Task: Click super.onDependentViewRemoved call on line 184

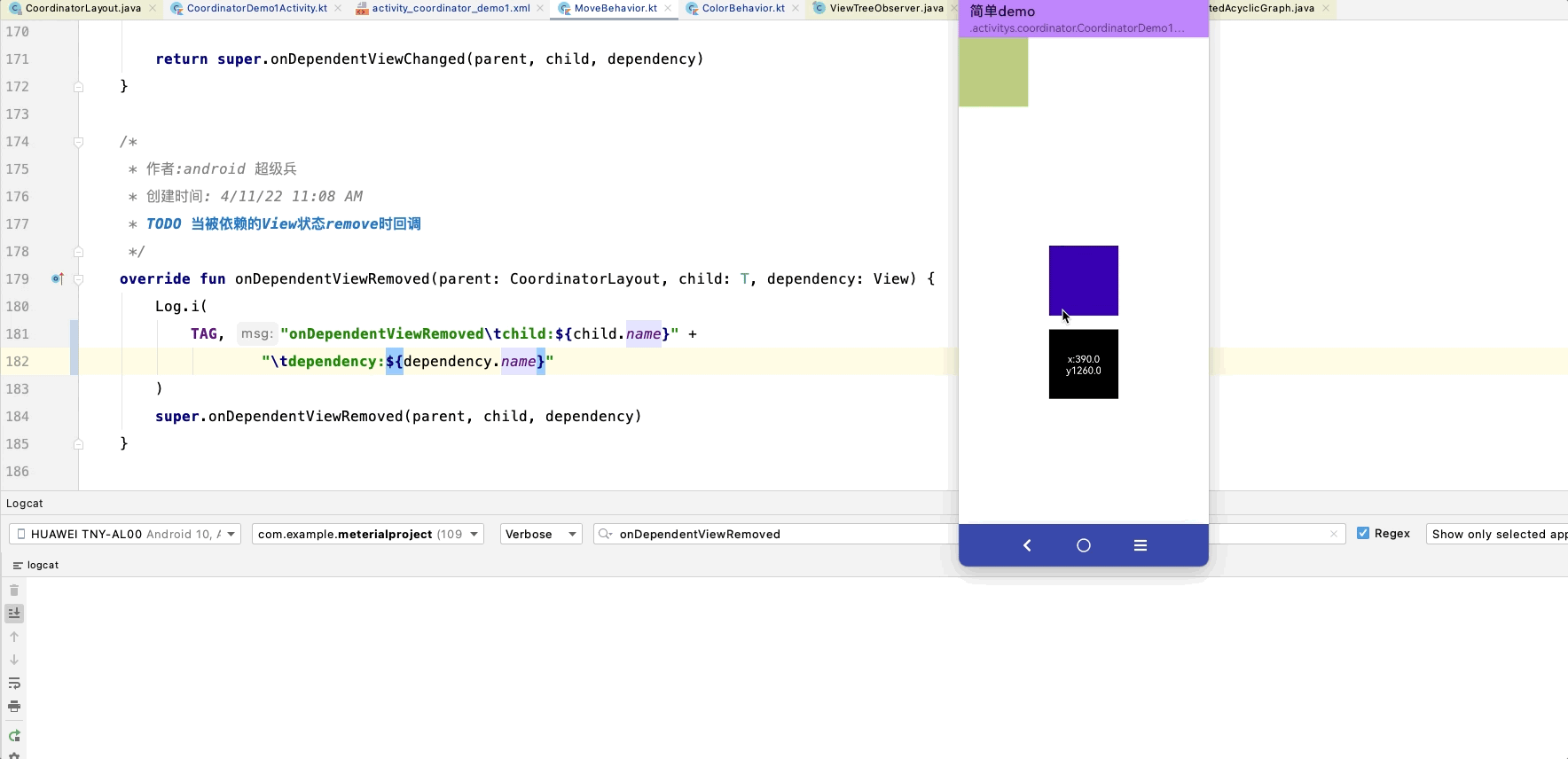Action: point(398,416)
